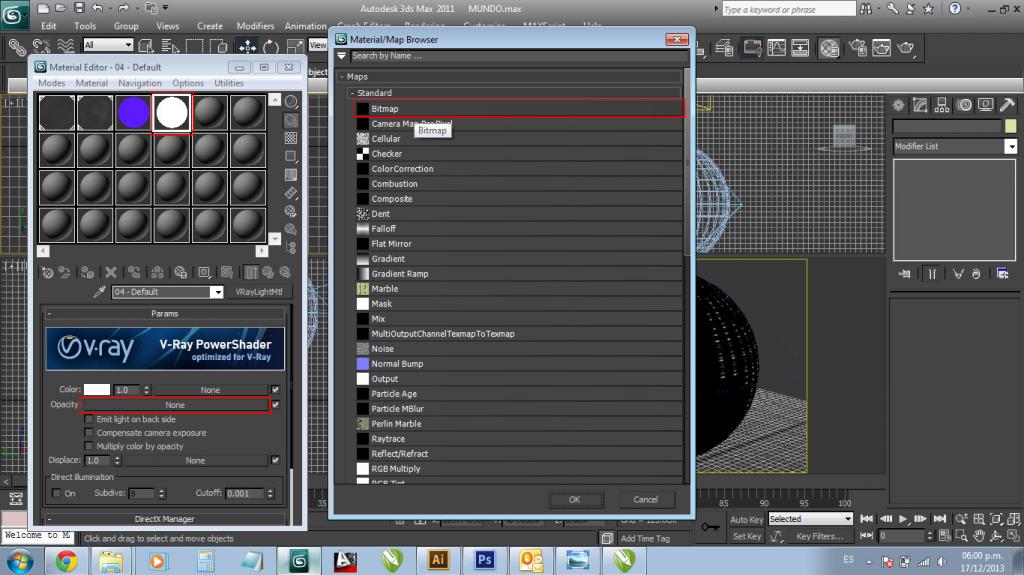Open Modes menu in Material Editor
1024x575 pixels.
52,83
